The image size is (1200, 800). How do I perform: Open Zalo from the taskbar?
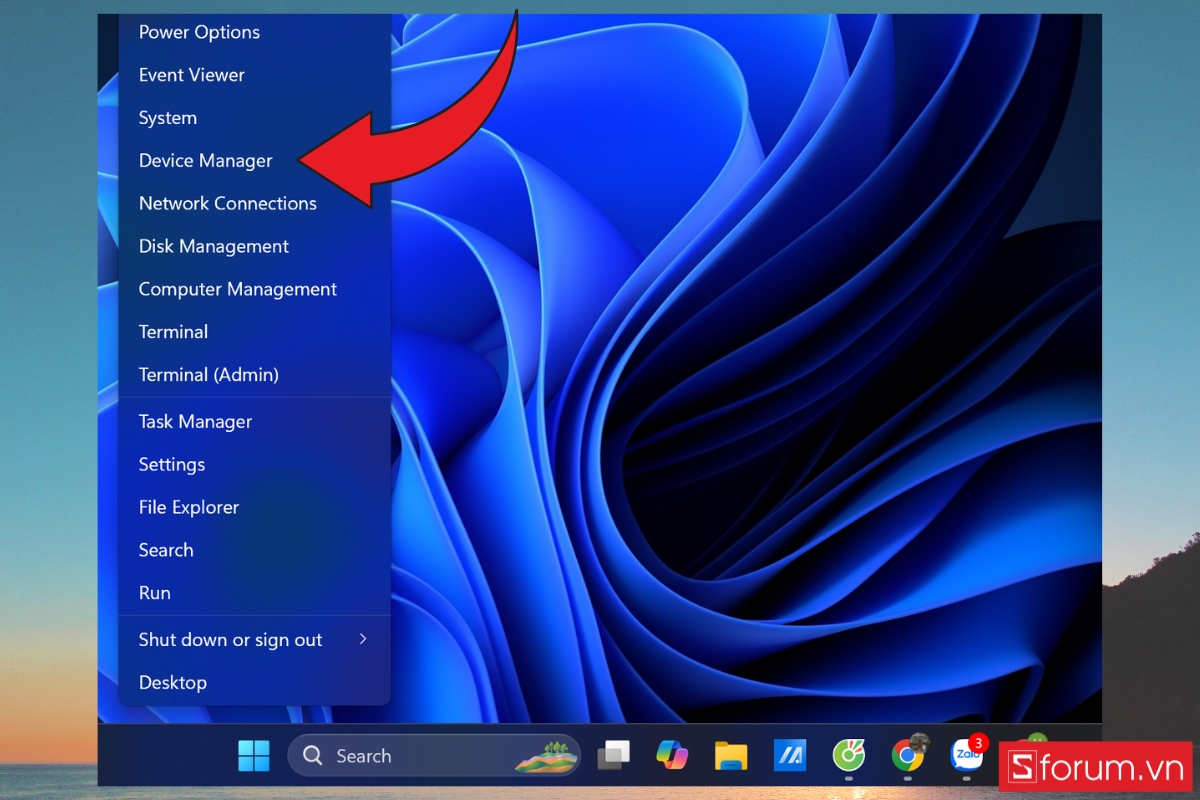(967, 756)
